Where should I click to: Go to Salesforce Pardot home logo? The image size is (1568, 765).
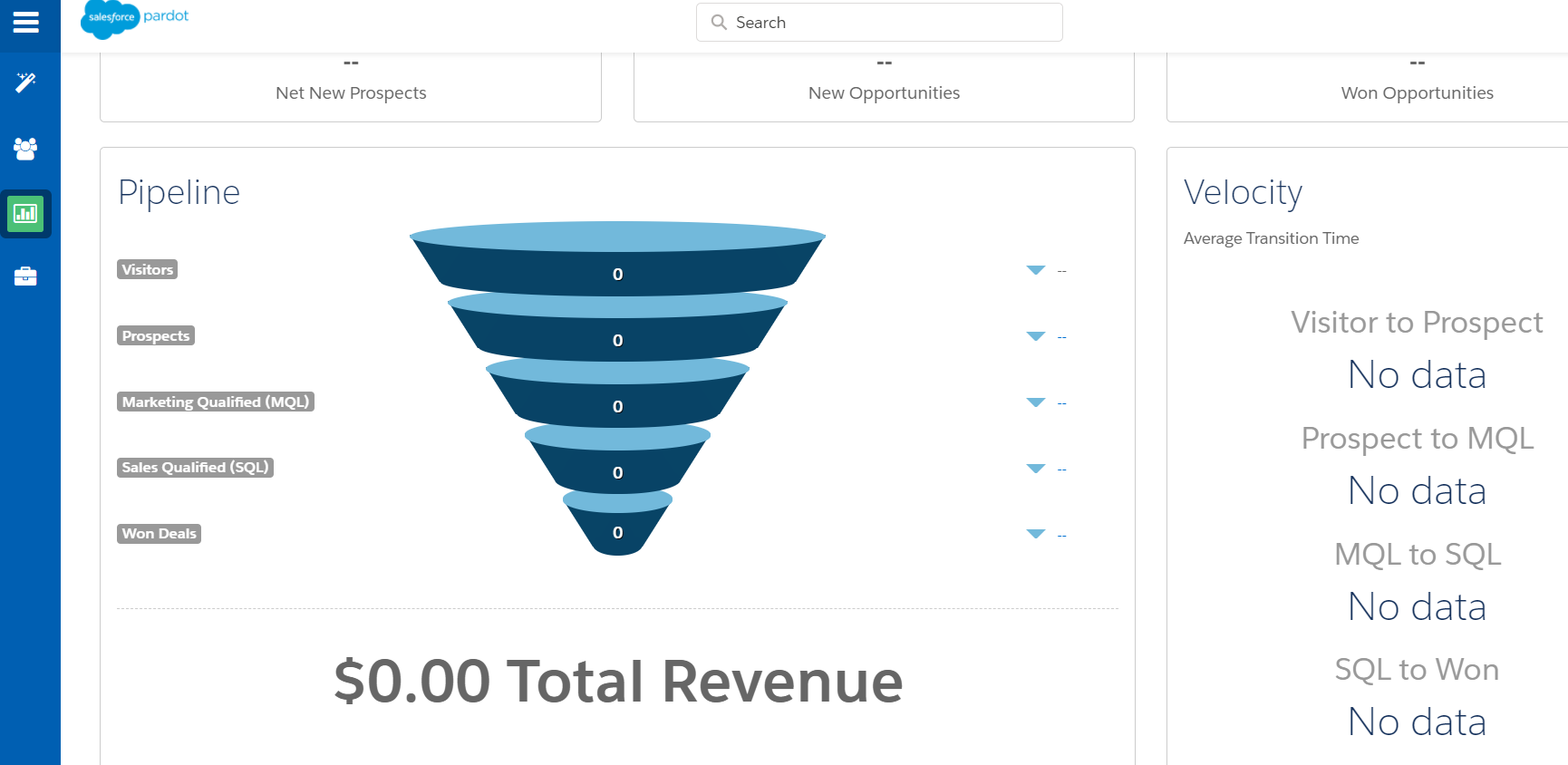(x=135, y=19)
